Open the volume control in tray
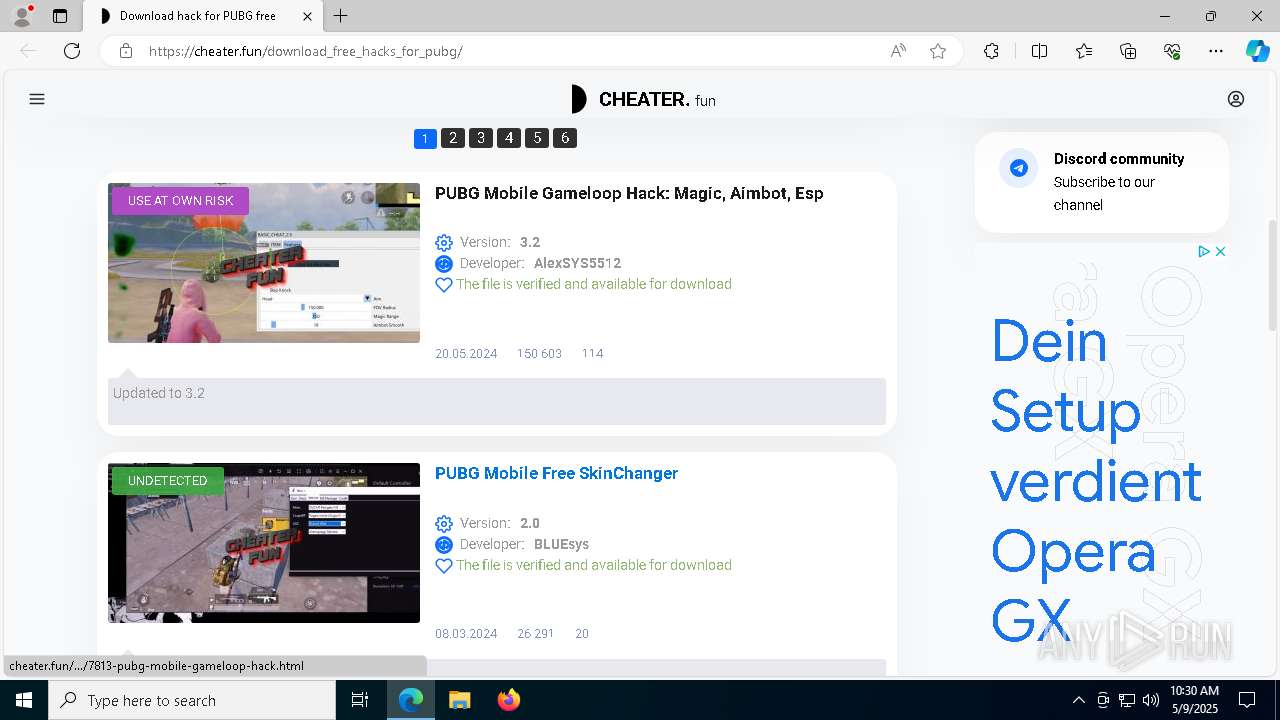The height and width of the screenshot is (720, 1280). pyautogui.click(x=1151, y=700)
